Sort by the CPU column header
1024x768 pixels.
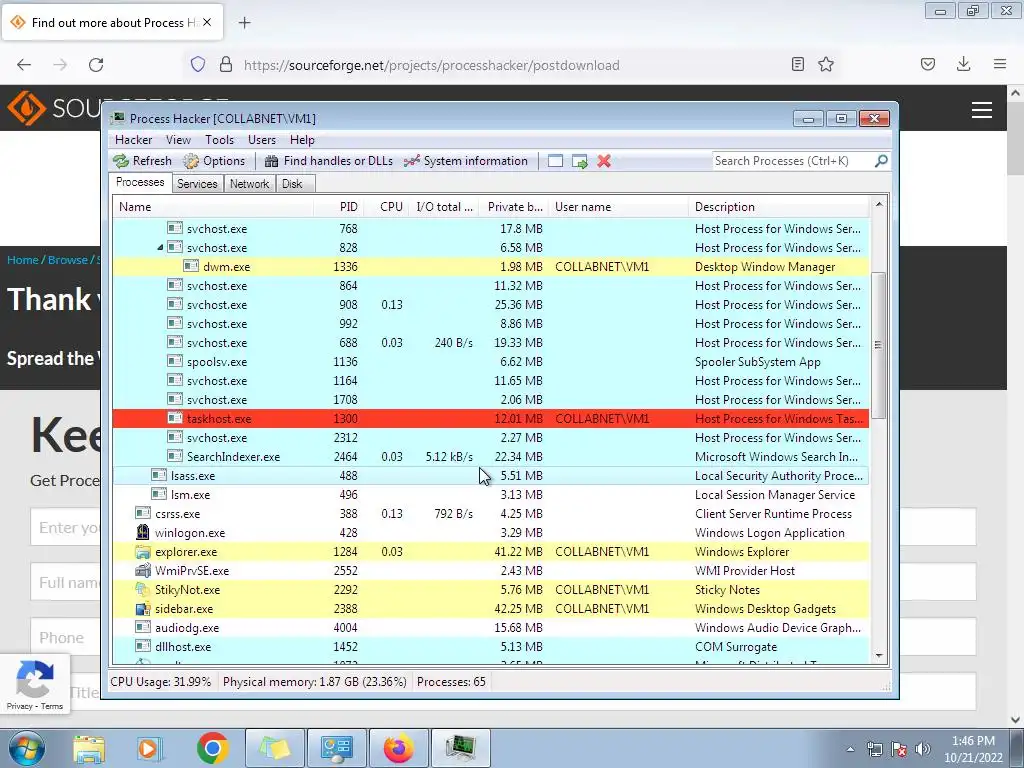[386, 206]
